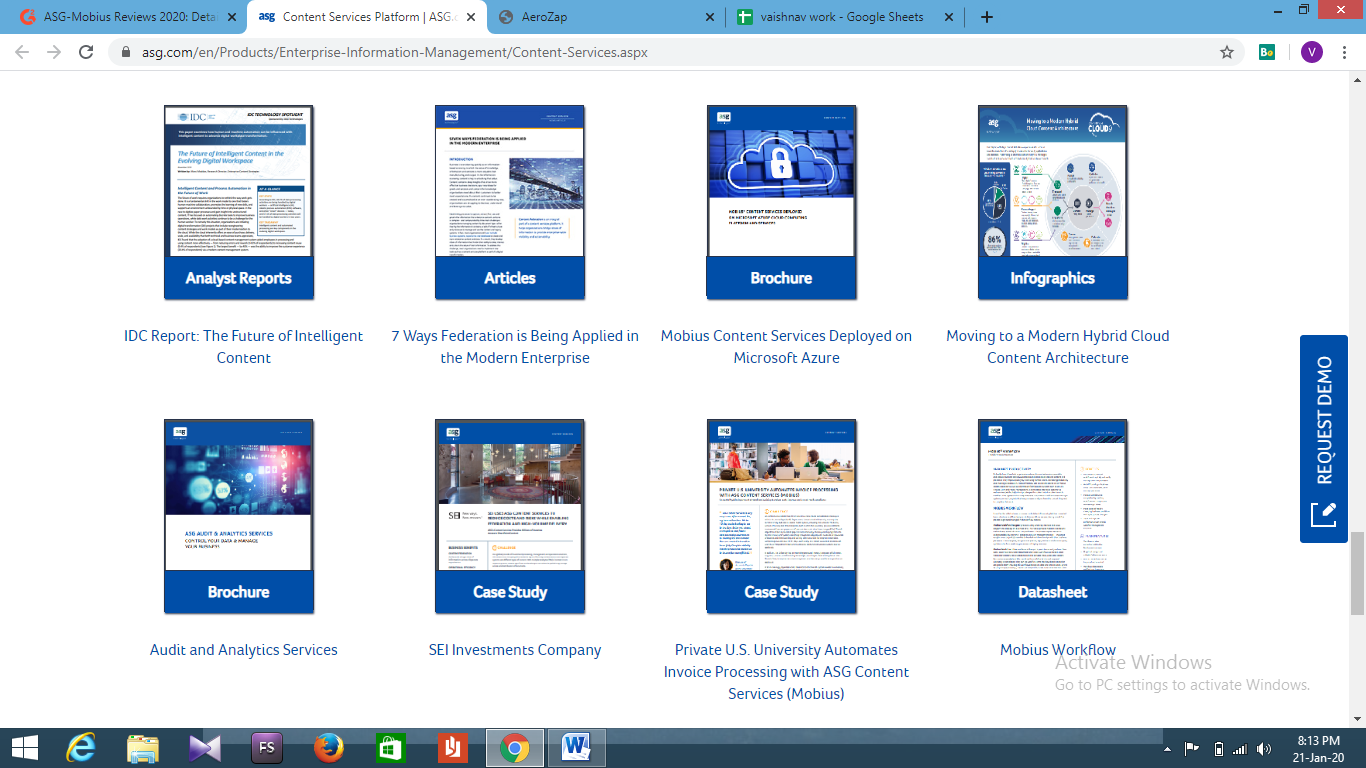Switch to Chrome in the taskbar

(x=515, y=748)
